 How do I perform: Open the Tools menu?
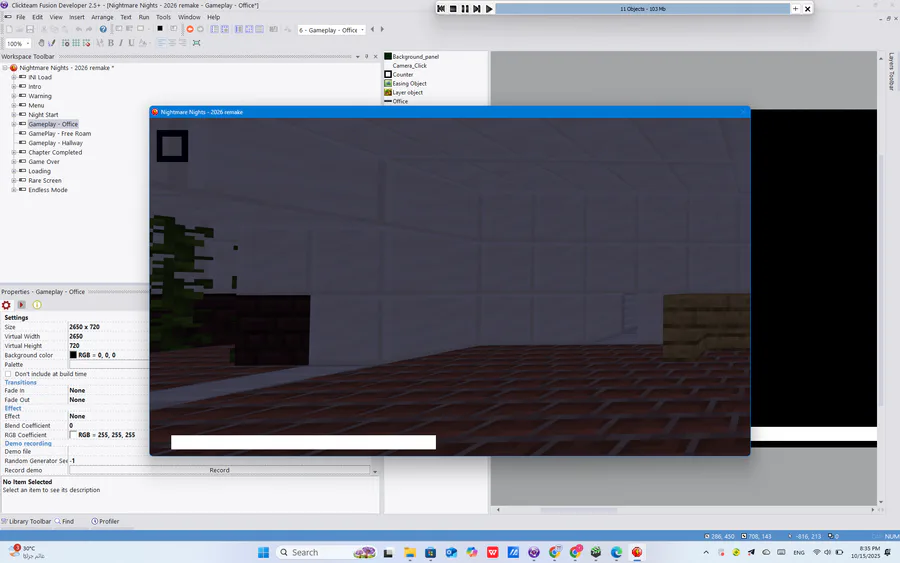[x=164, y=17]
